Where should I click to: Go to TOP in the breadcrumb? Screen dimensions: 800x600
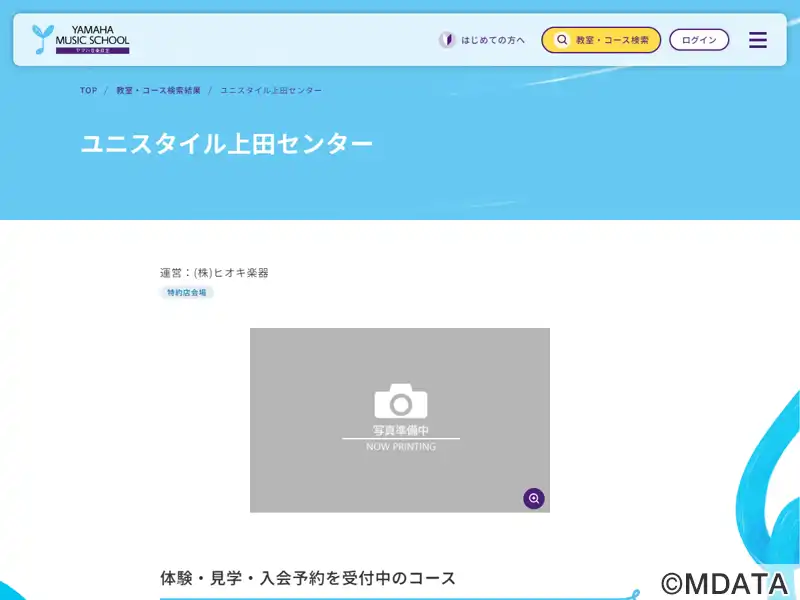[x=89, y=91]
